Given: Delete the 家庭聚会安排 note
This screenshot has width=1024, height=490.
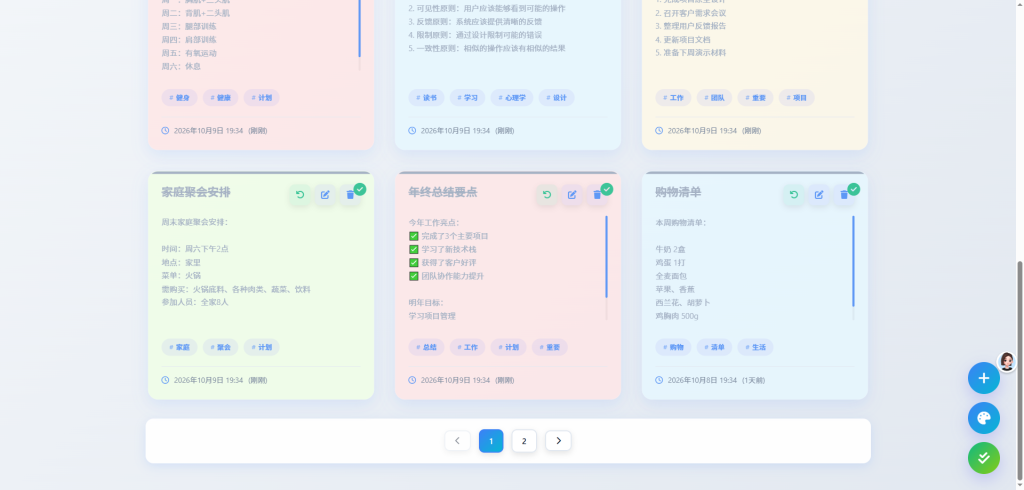Looking at the screenshot, I should (349, 195).
